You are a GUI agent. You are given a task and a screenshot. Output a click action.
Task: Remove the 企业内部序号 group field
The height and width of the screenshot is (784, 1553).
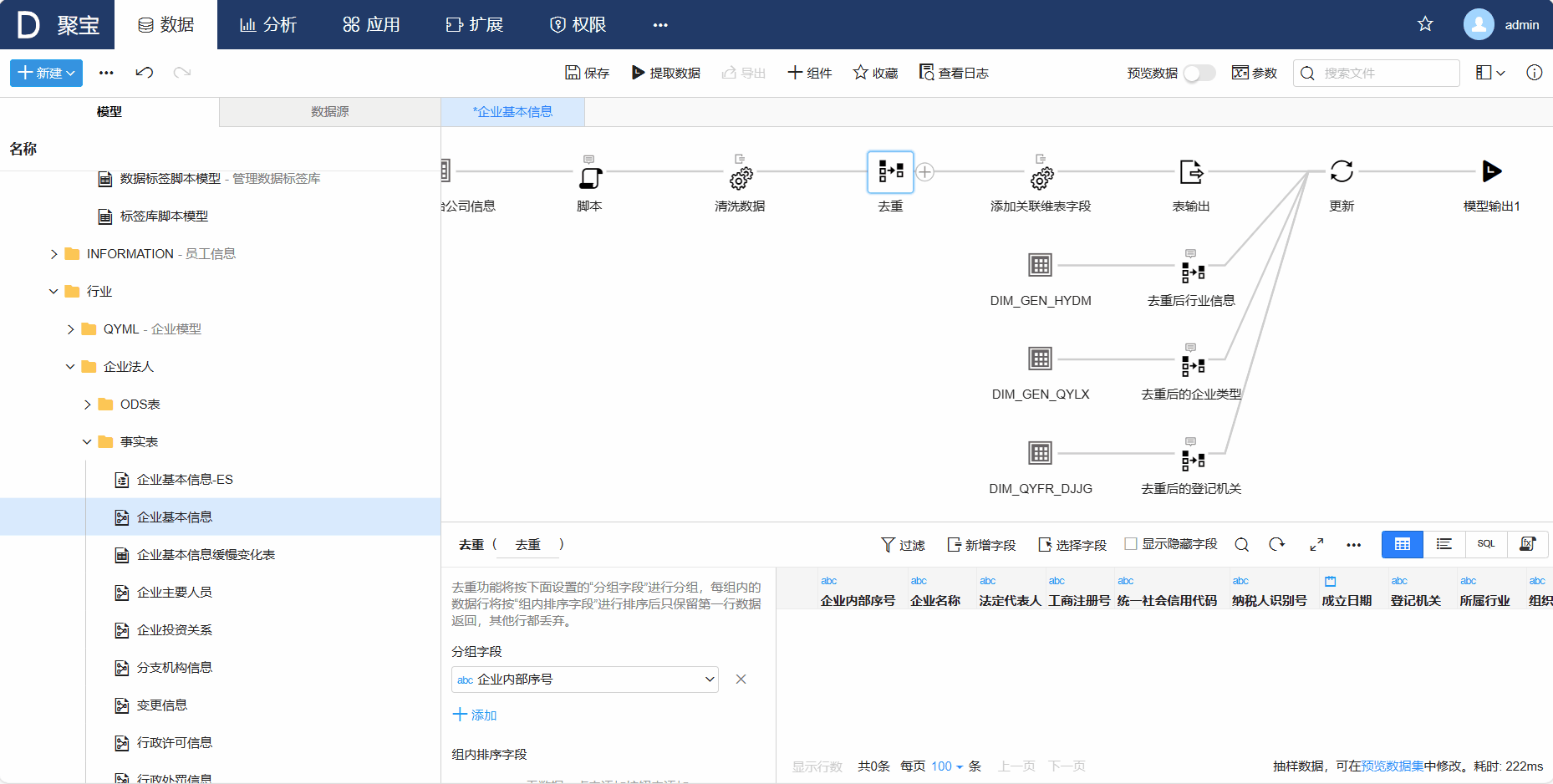point(741,680)
